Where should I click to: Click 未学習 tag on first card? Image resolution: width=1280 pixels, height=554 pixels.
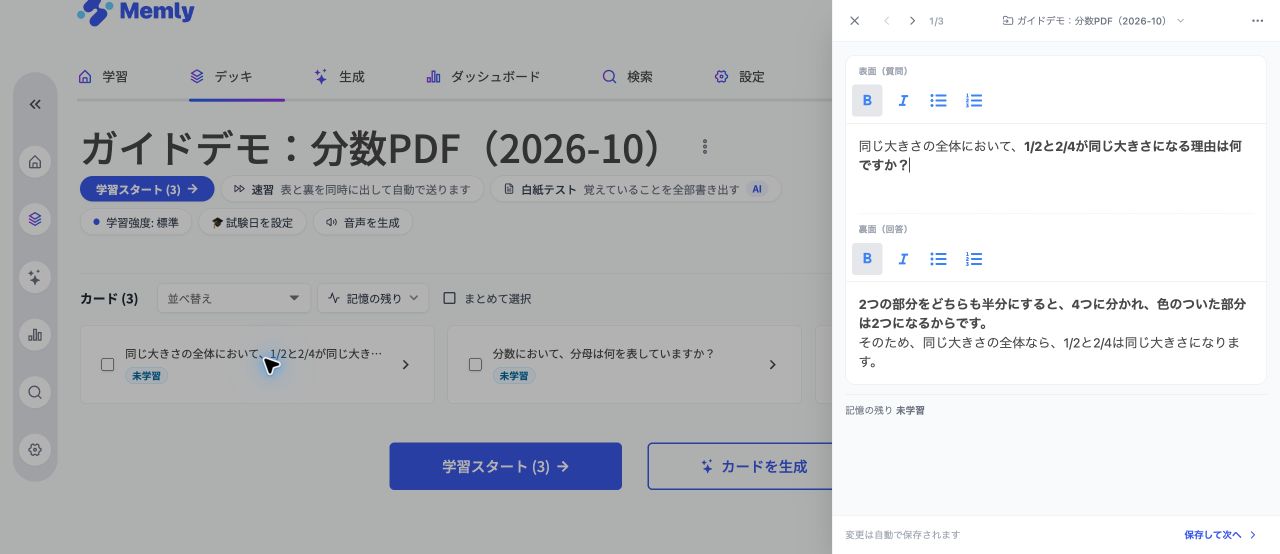click(146, 376)
